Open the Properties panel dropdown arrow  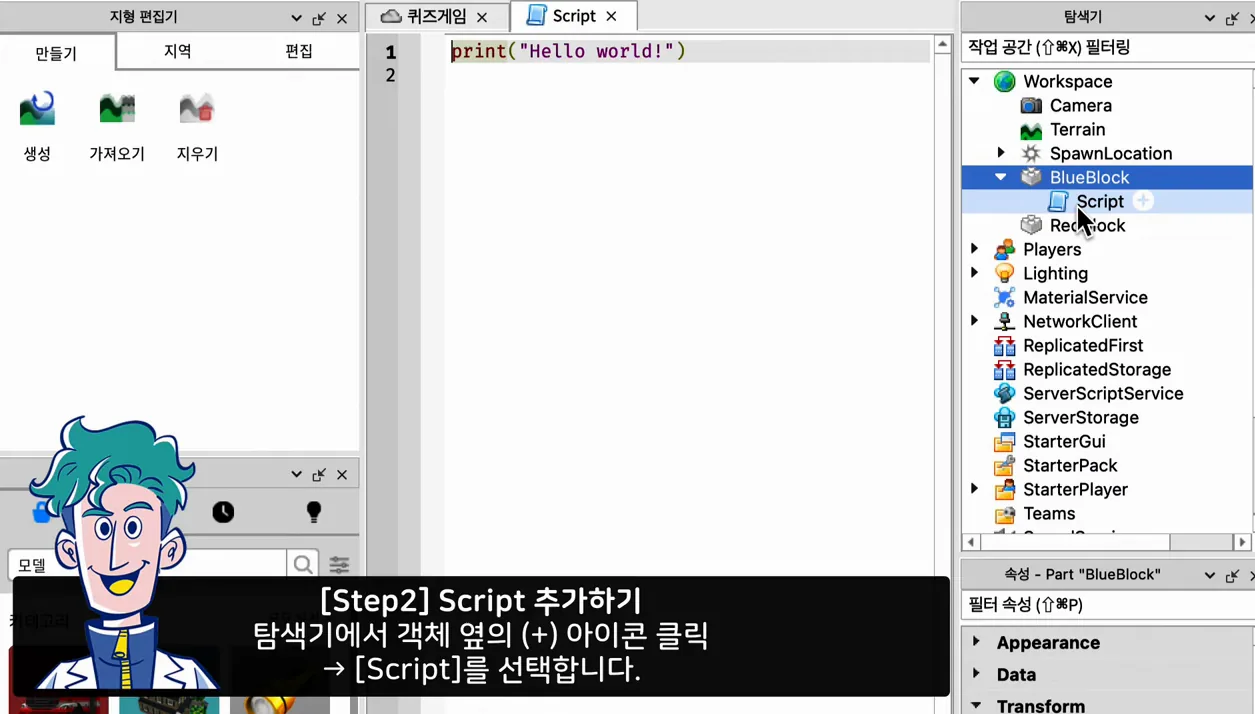[1210, 575]
